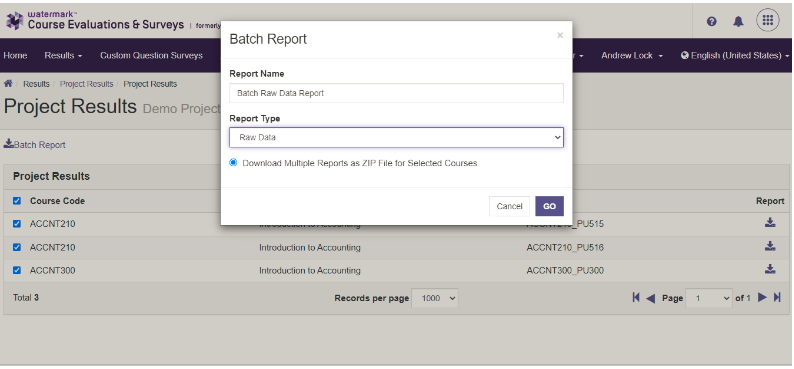Click the GO button
Viewport: 794px width, 369px height.
click(x=549, y=206)
